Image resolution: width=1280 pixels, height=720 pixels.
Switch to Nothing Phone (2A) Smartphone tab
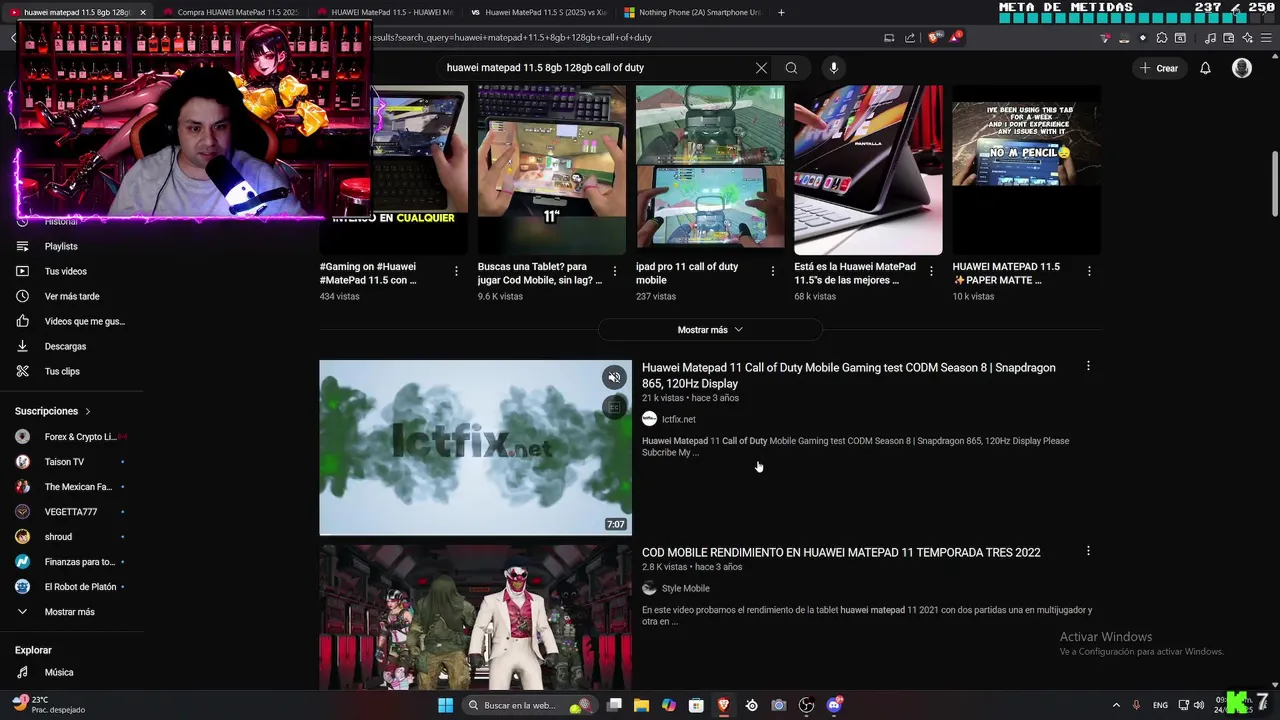690,12
